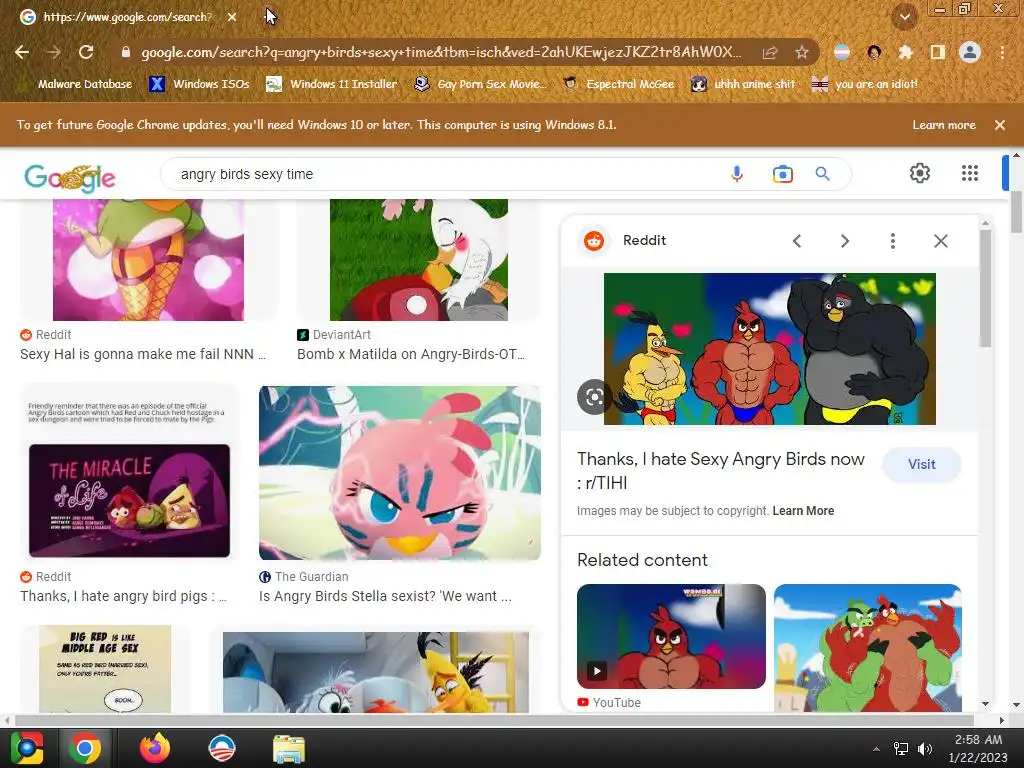Launch Firefox from the taskbar
This screenshot has height=768, width=1024.
point(154,748)
